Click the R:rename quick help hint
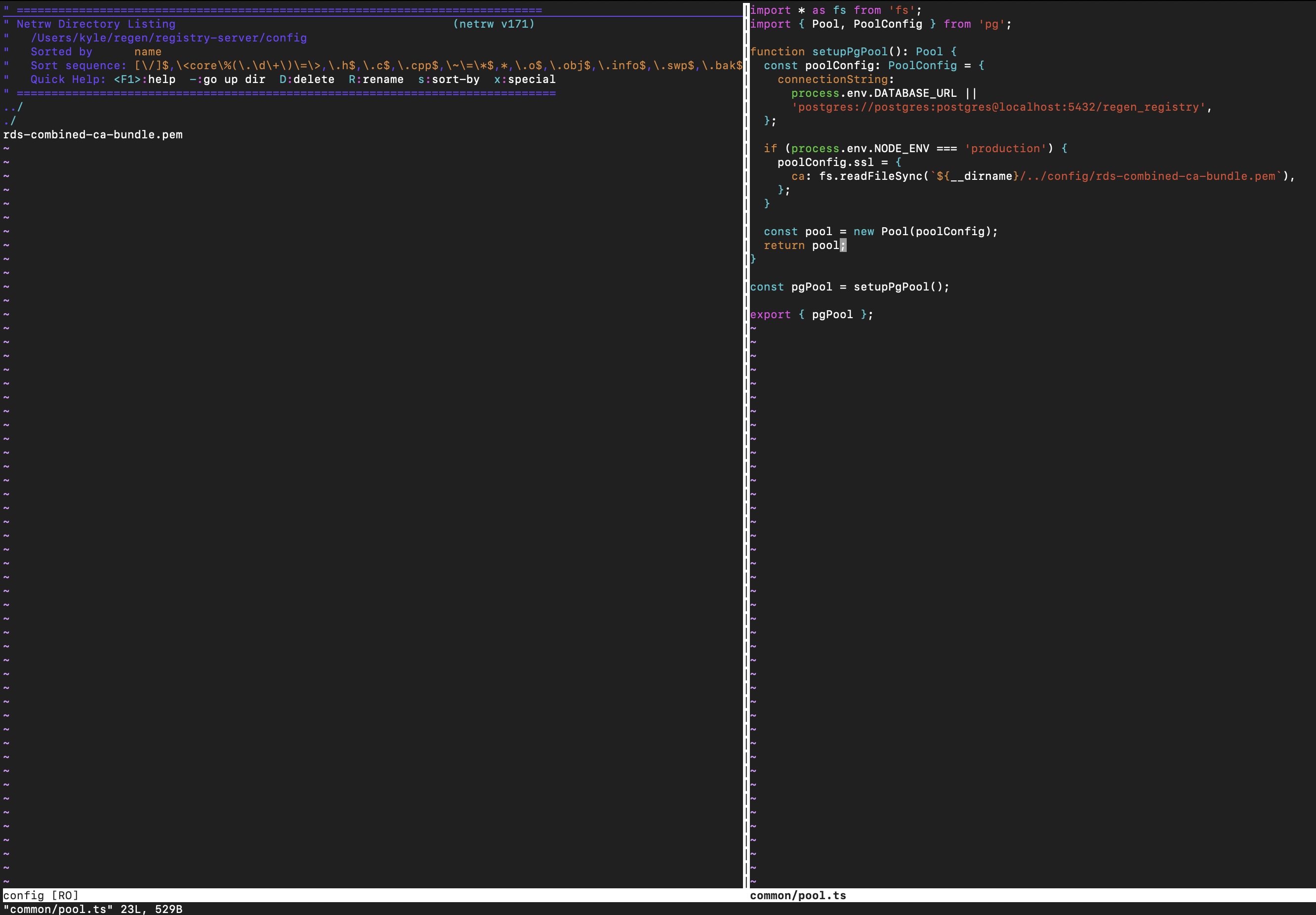 (375, 80)
